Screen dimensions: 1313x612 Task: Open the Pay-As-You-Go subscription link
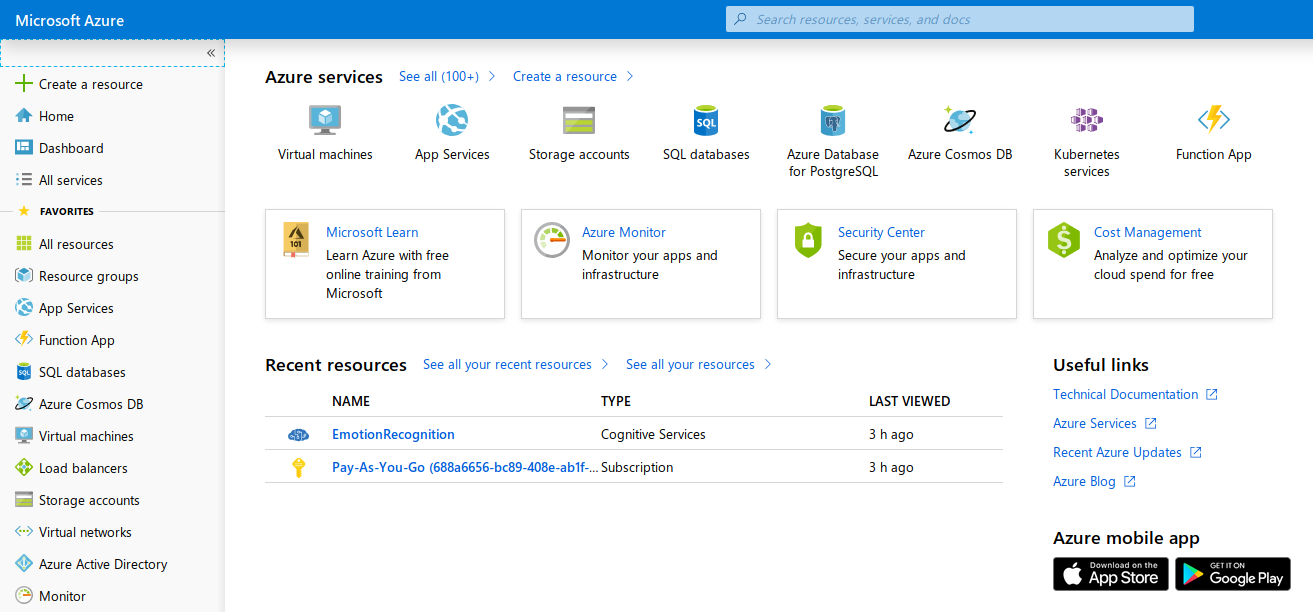pos(465,467)
